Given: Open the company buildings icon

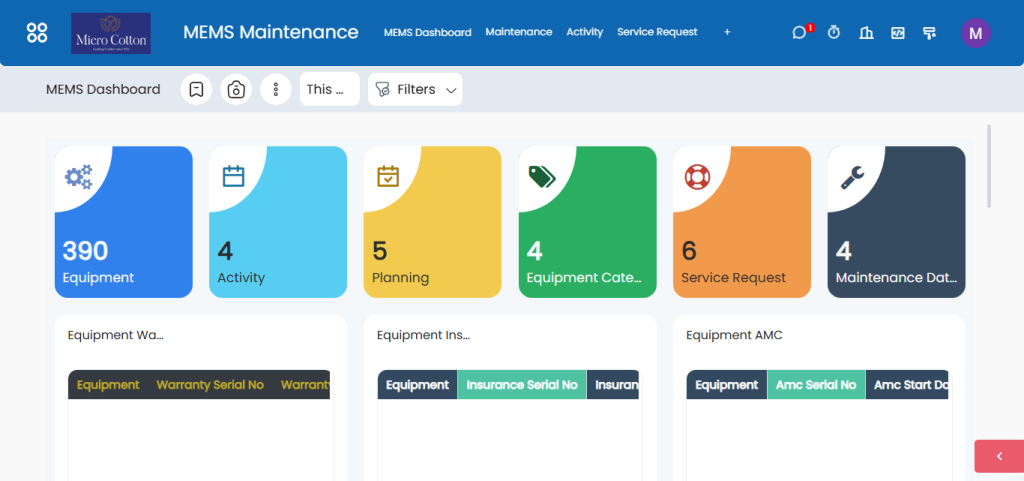Looking at the screenshot, I should [866, 33].
